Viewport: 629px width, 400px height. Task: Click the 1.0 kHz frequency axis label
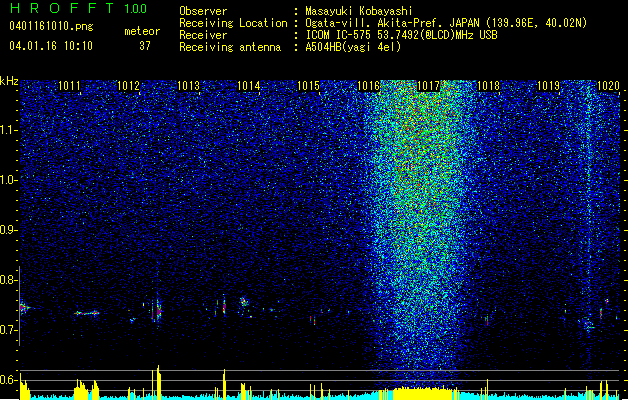pyautogui.click(x=9, y=180)
